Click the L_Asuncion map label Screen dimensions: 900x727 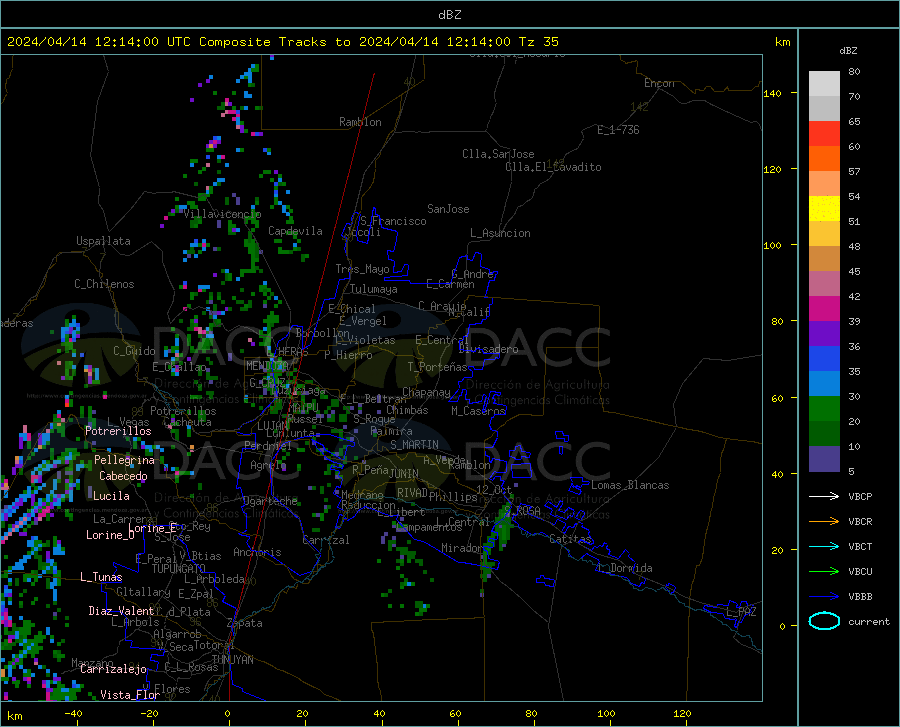[x=500, y=233]
